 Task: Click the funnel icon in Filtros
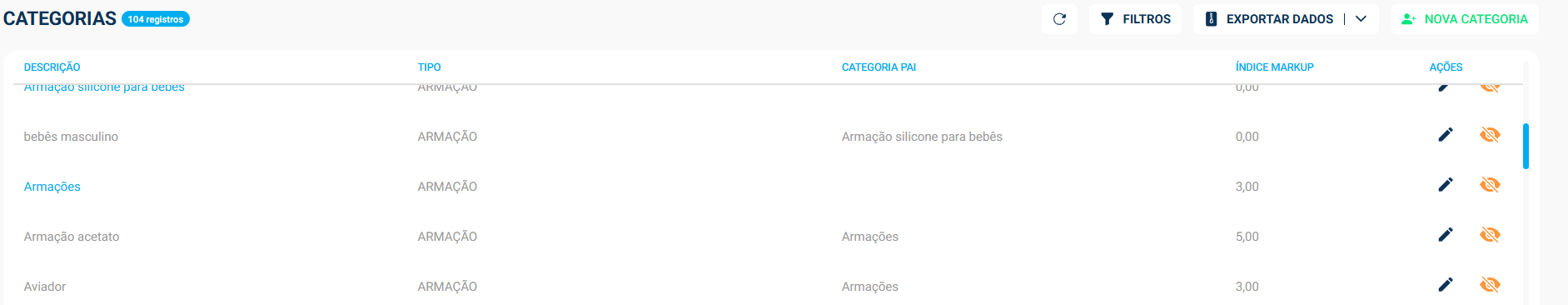[1107, 19]
